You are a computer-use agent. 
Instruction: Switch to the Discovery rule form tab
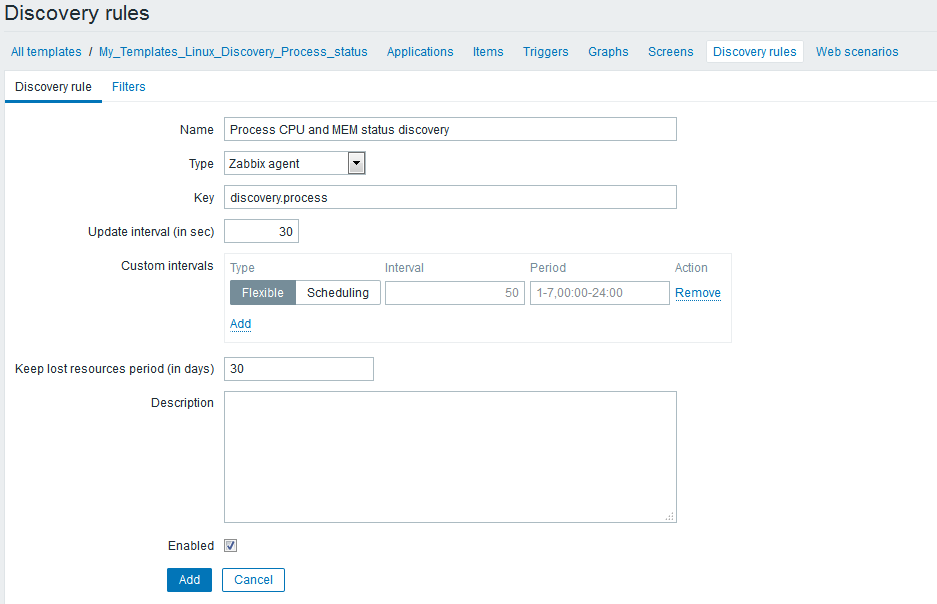[x=53, y=87]
